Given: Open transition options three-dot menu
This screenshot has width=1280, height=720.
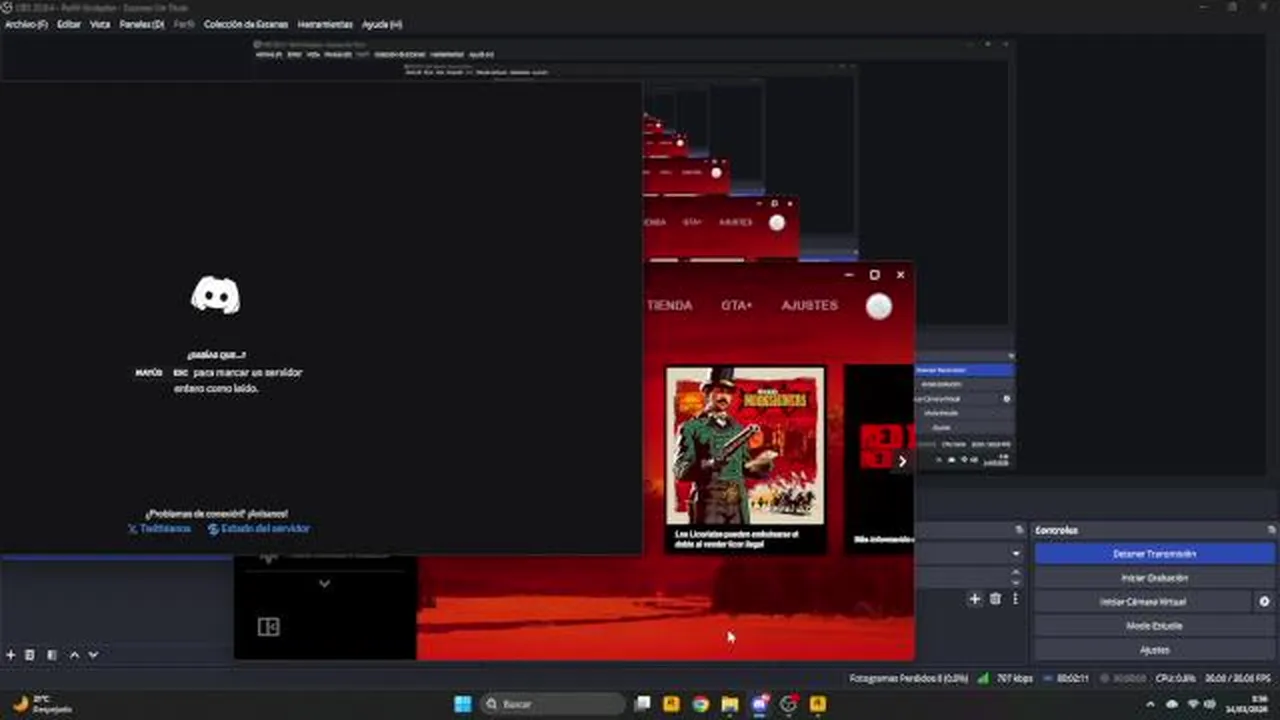Looking at the screenshot, I should point(1015,599).
